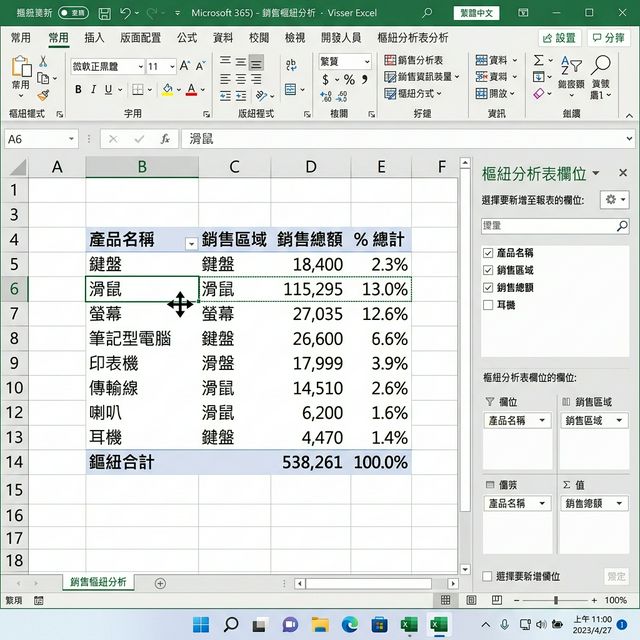This screenshot has height=640, width=640.
Task: Click the vertical scrollbar down arrow
Action: [465, 569]
